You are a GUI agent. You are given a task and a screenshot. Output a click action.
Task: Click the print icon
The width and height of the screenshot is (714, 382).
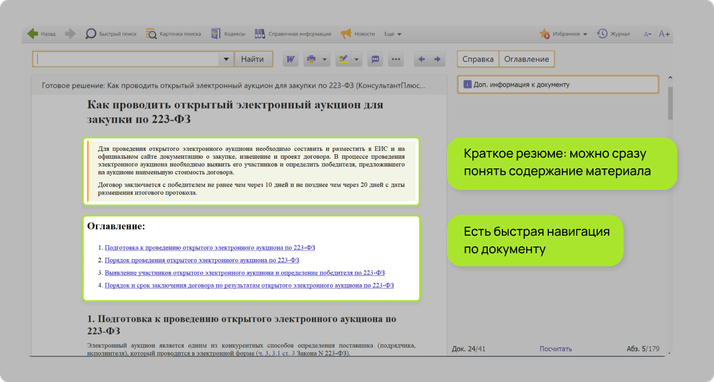coord(311,59)
